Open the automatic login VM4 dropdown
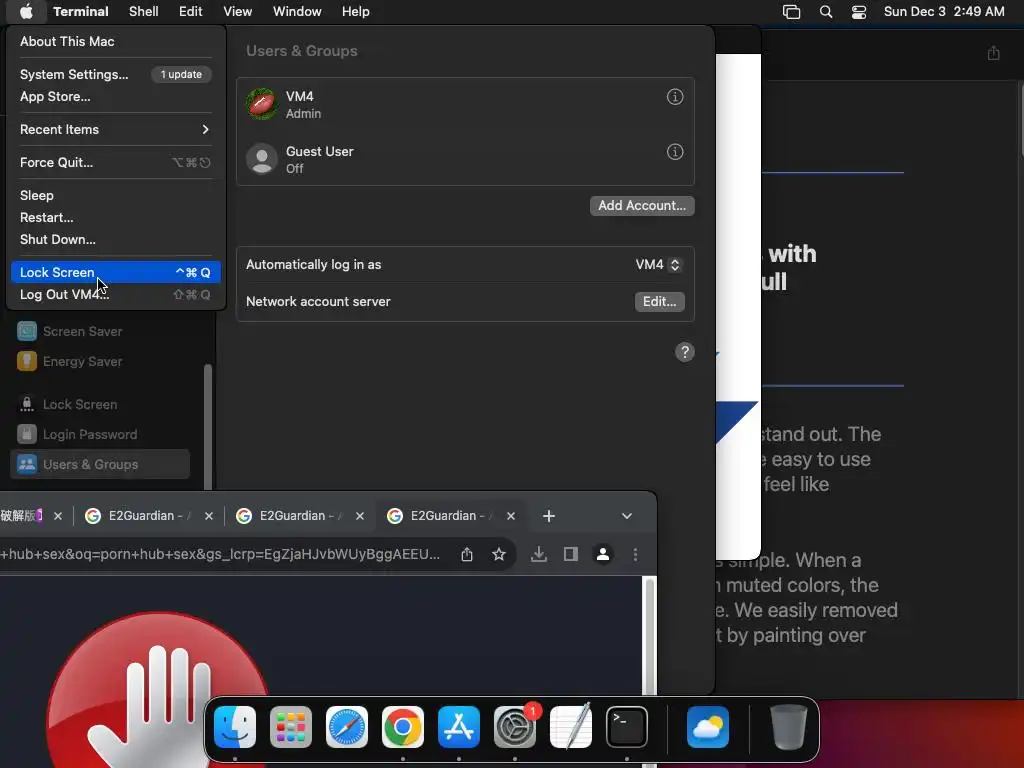Screen dimensions: 1024x768 tap(658, 264)
